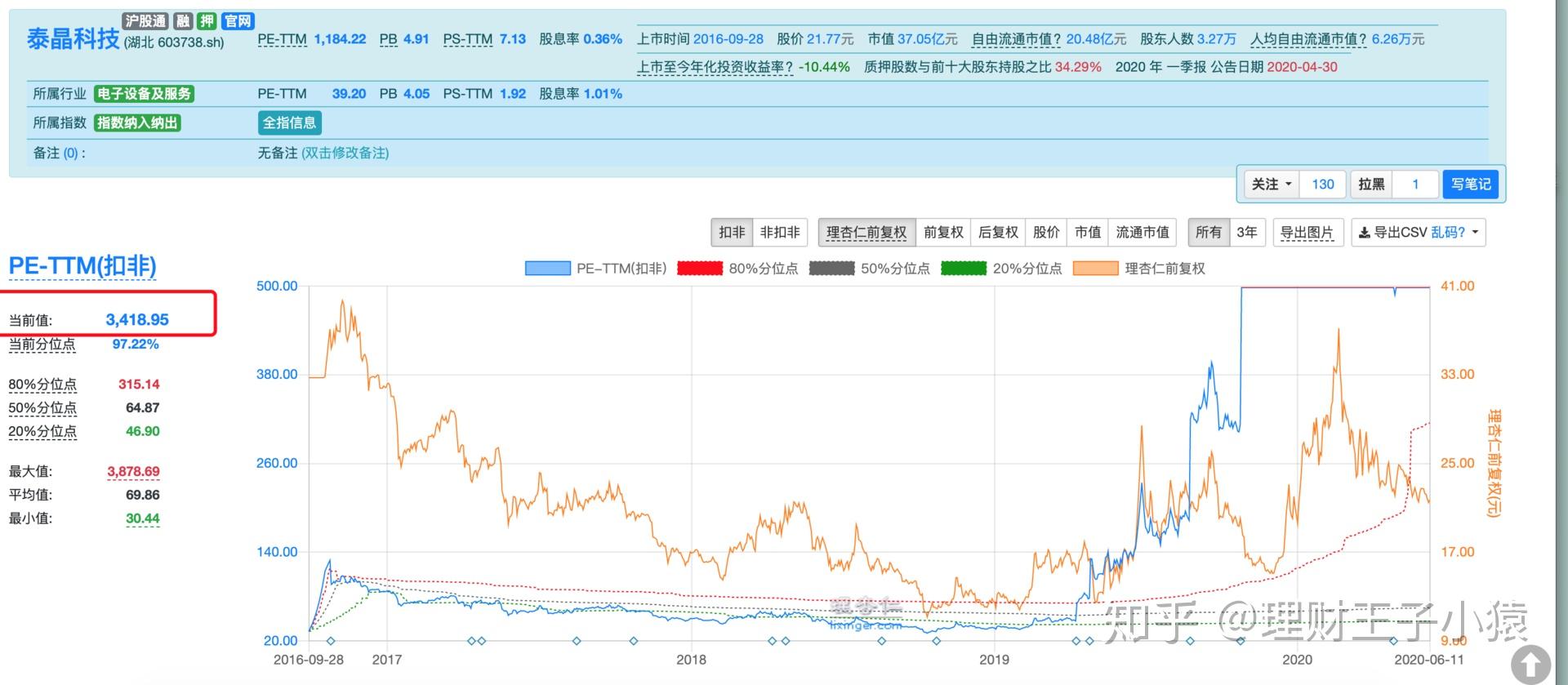The width and height of the screenshot is (1568, 685).
Task: Click the 备注 (0) notes label
Action: point(59,153)
